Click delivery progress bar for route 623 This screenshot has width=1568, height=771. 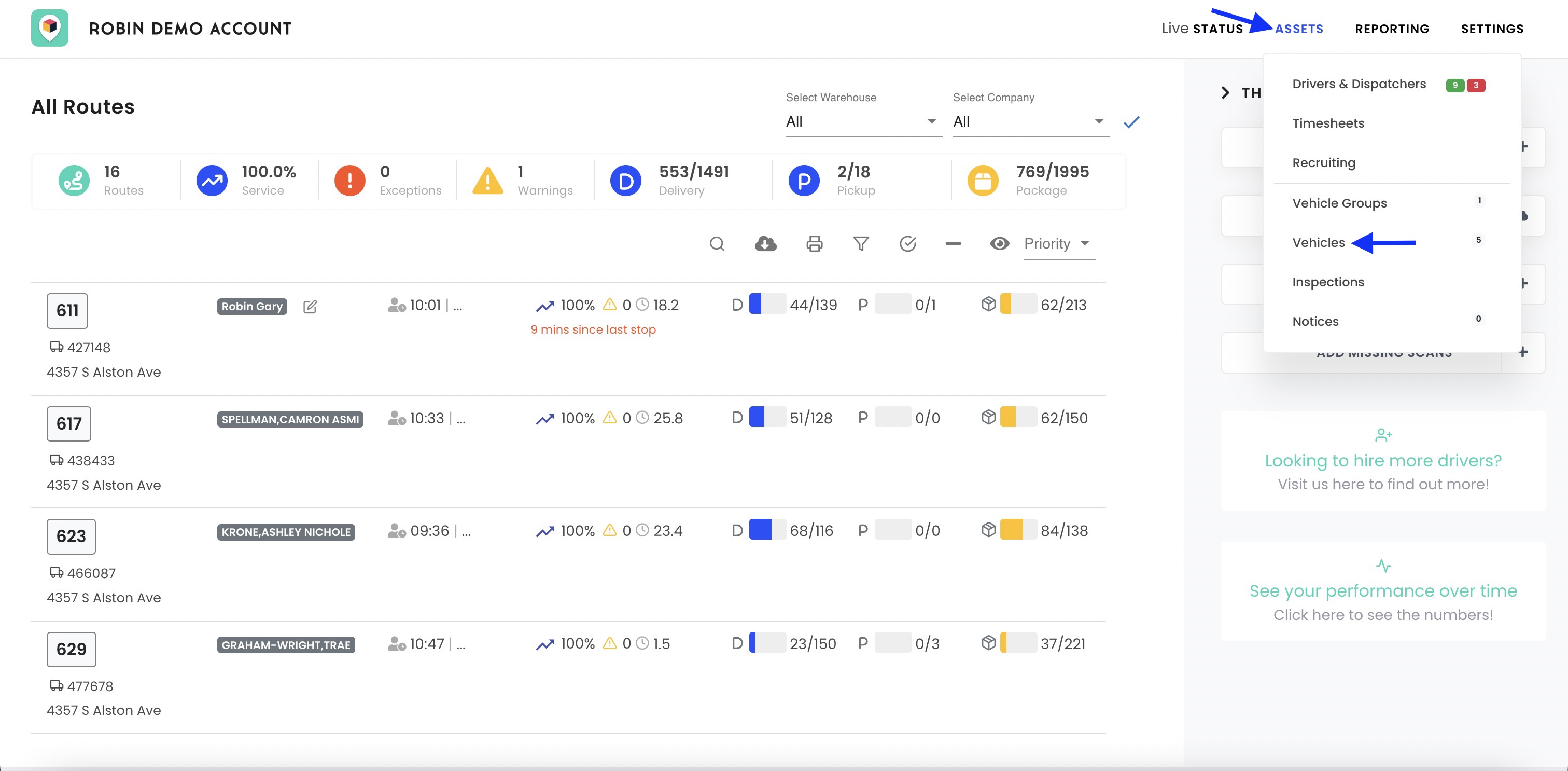(x=767, y=530)
